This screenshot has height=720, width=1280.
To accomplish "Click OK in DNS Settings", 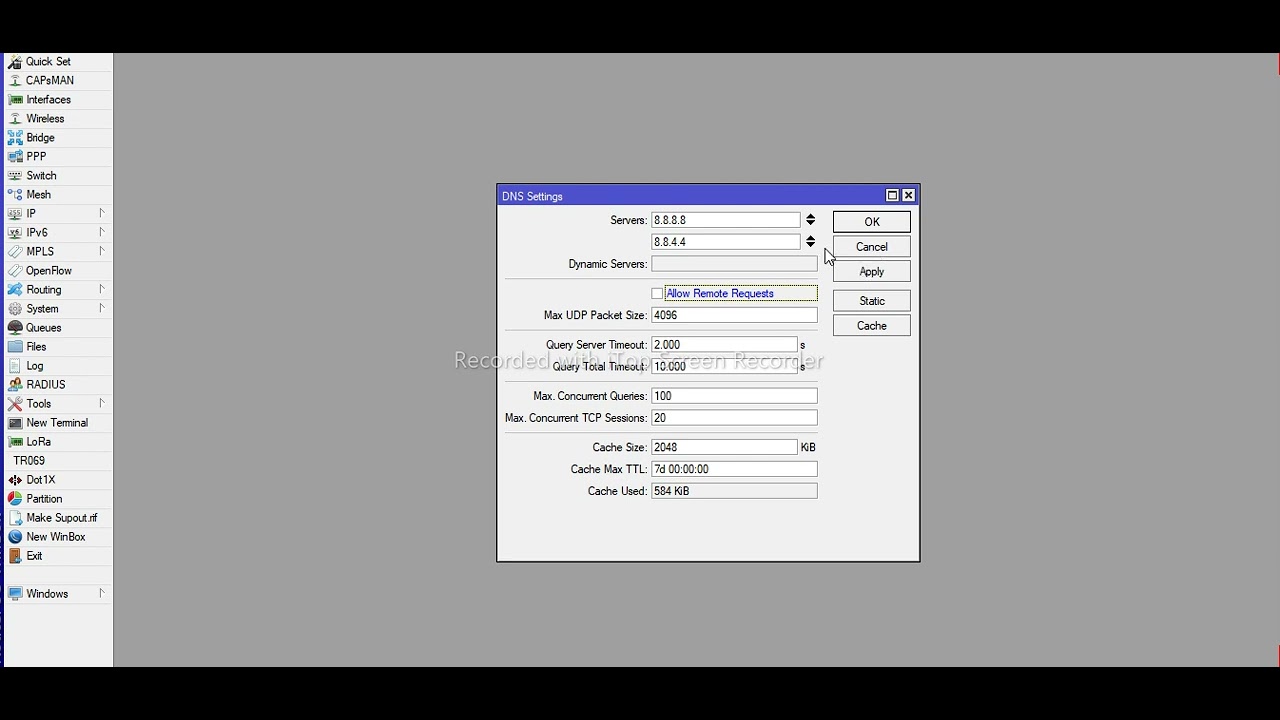I will point(872,222).
